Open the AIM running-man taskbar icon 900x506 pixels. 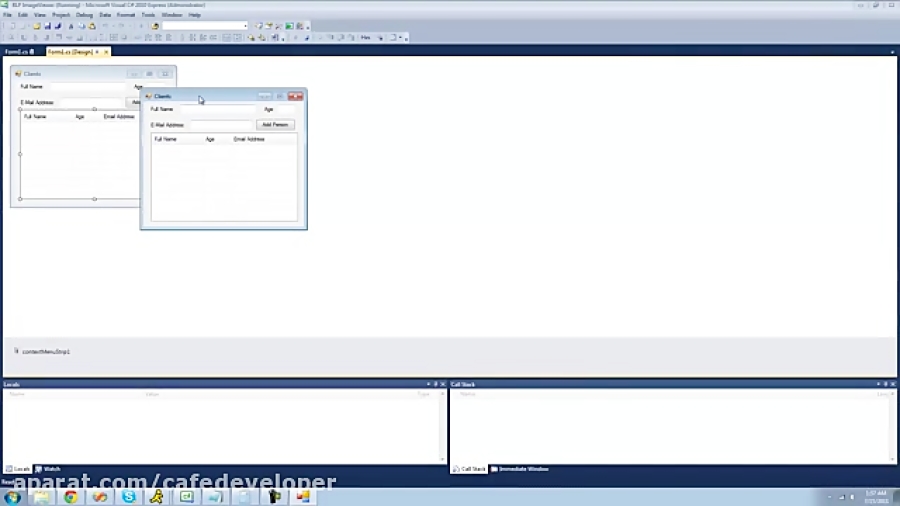tap(157, 497)
